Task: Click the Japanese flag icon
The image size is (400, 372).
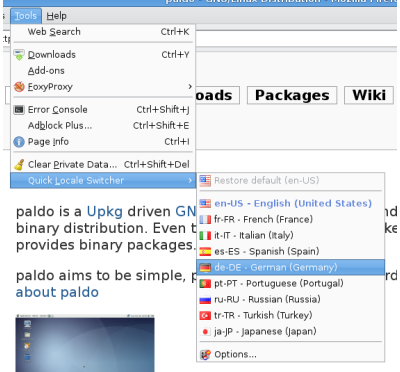Action: [205, 332]
